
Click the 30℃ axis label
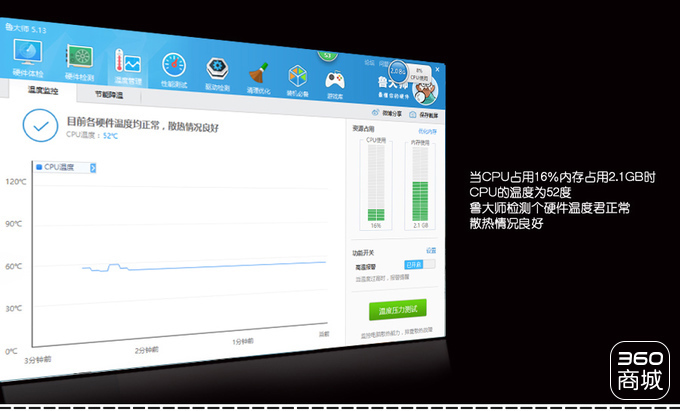(13, 308)
